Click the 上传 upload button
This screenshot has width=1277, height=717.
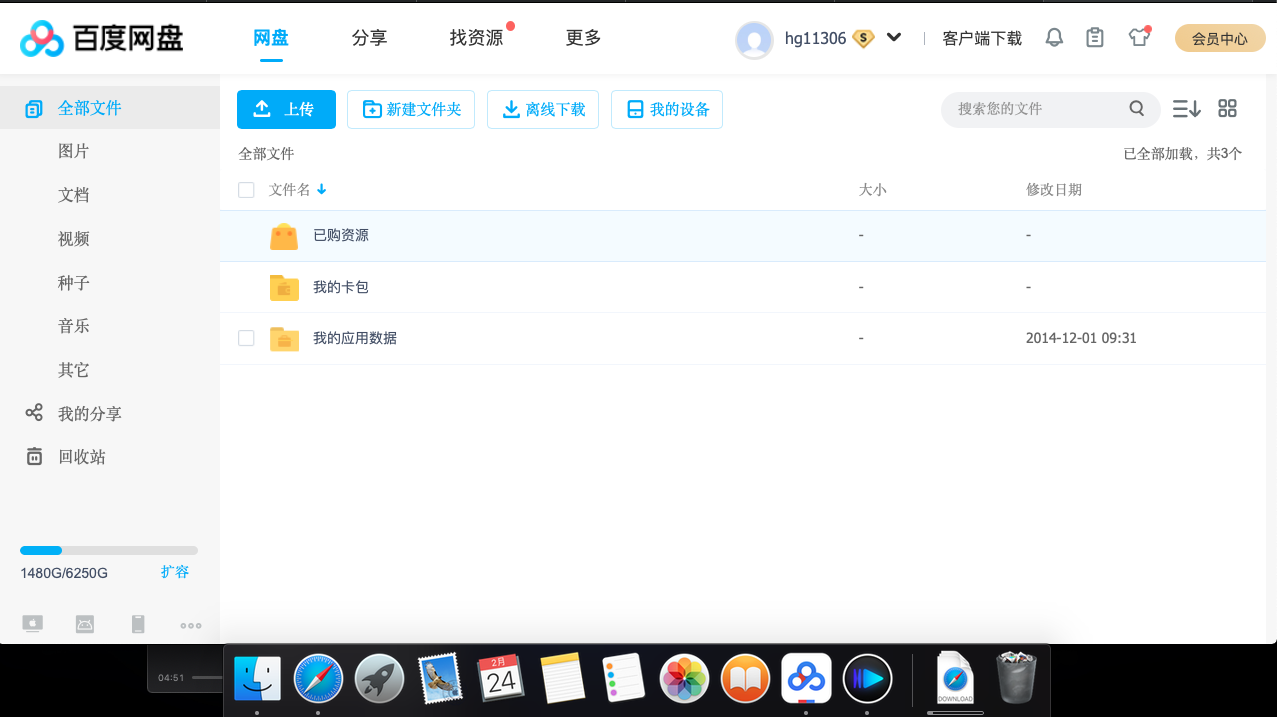point(286,109)
